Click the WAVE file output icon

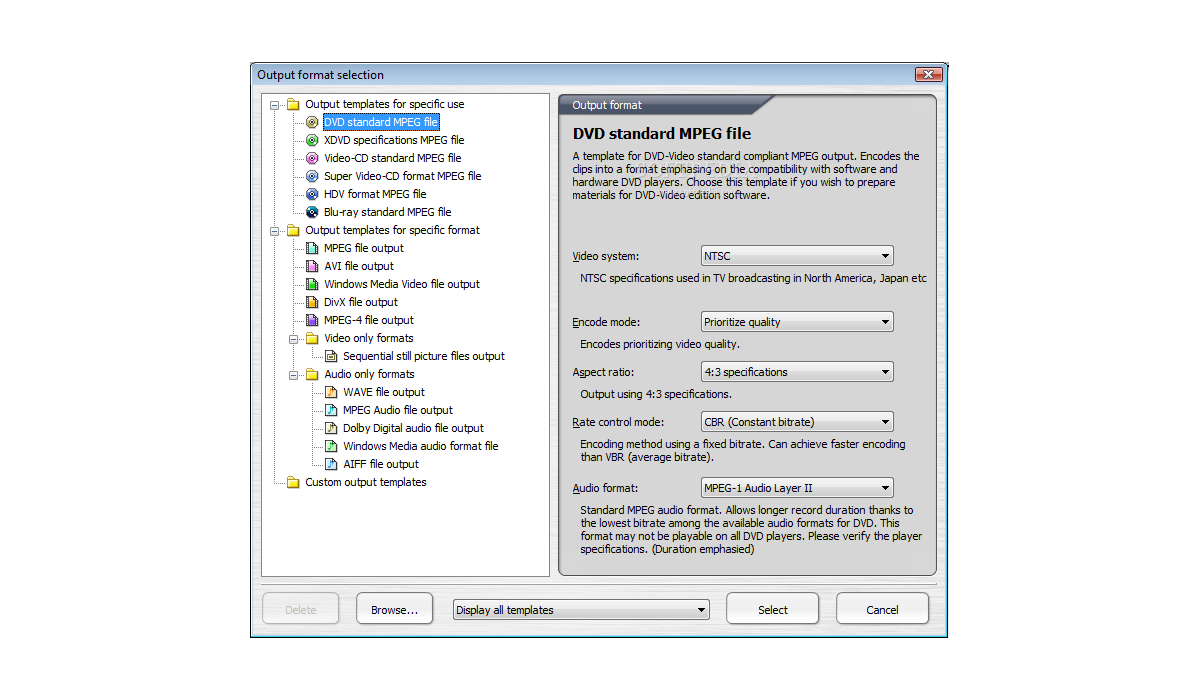coord(331,392)
